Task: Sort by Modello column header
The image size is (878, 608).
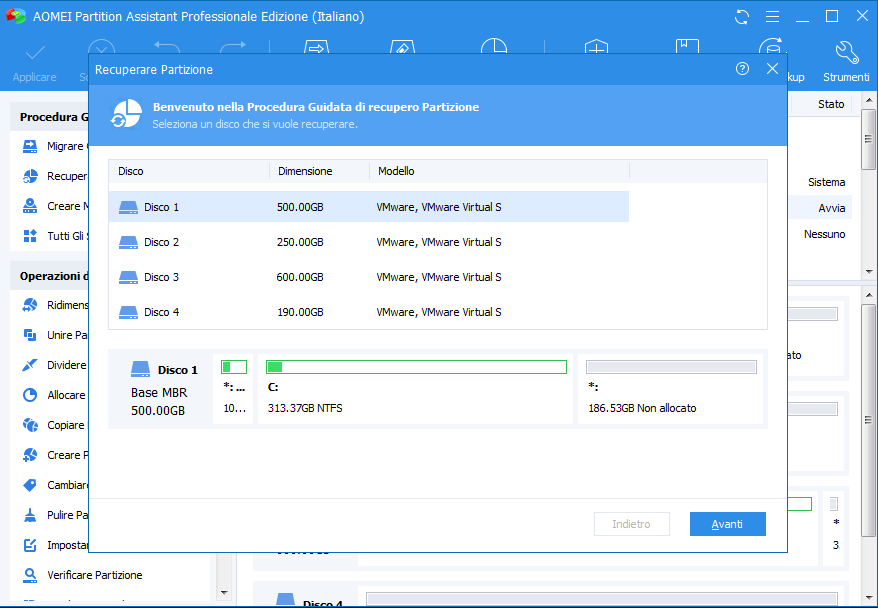Action: (x=499, y=171)
